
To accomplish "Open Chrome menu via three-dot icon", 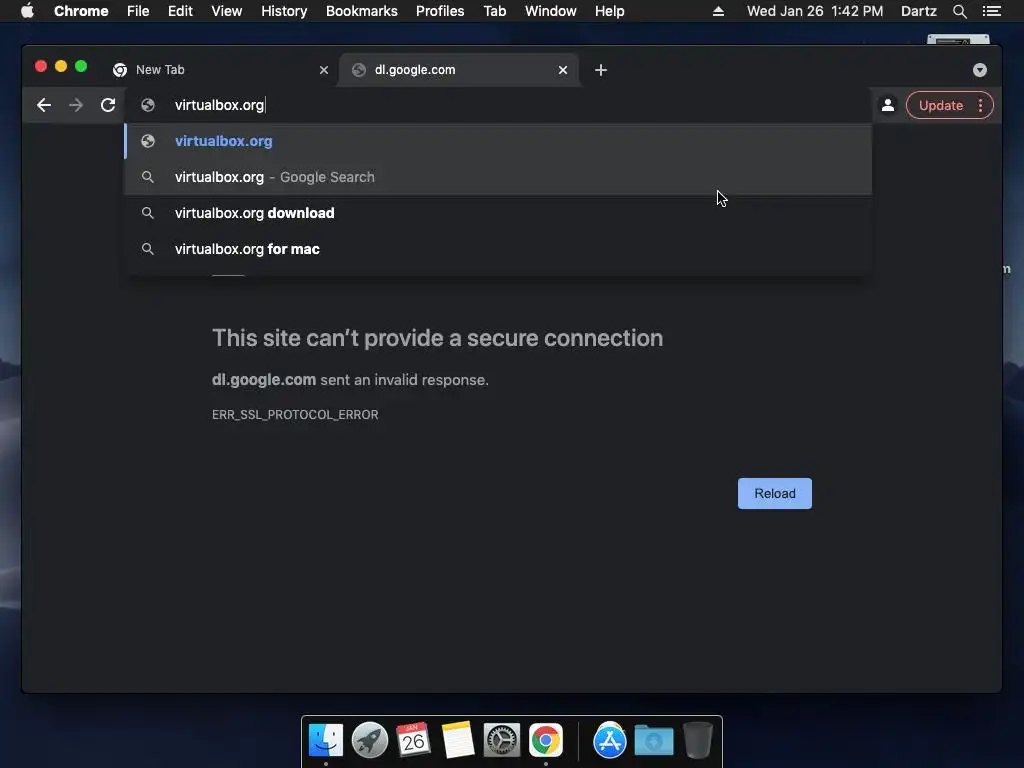I will (x=980, y=105).
